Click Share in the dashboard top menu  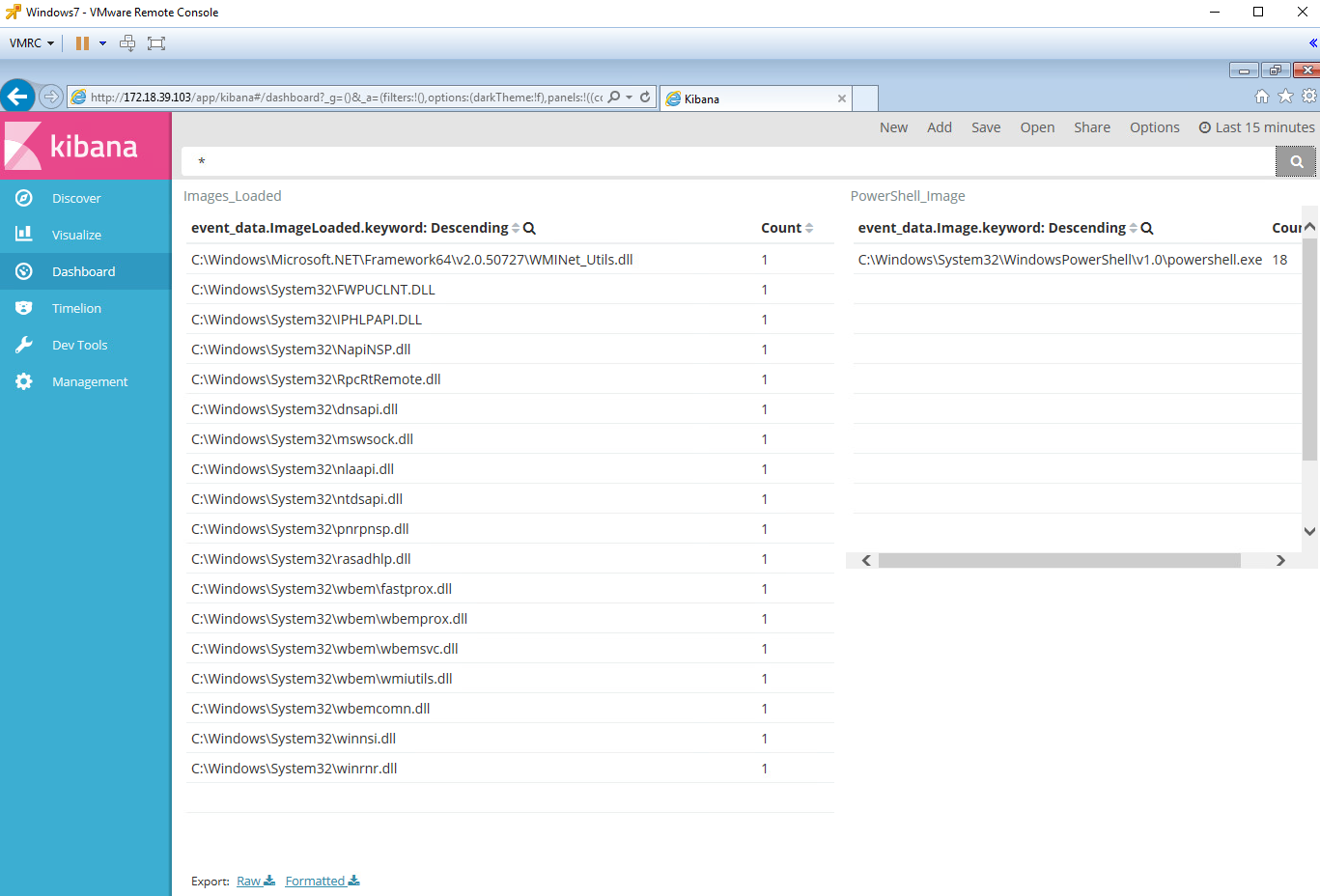click(x=1092, y=127)
